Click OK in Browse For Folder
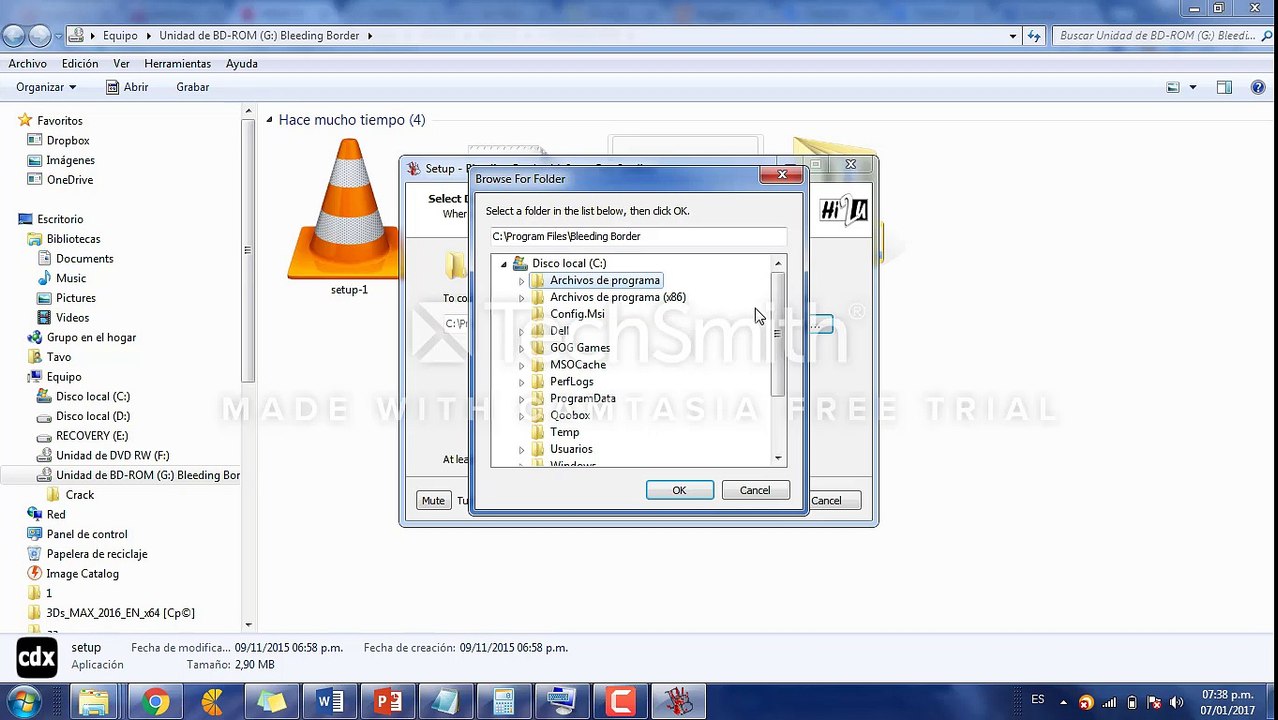Screen dimensions: 1278x720 point(679,490)
